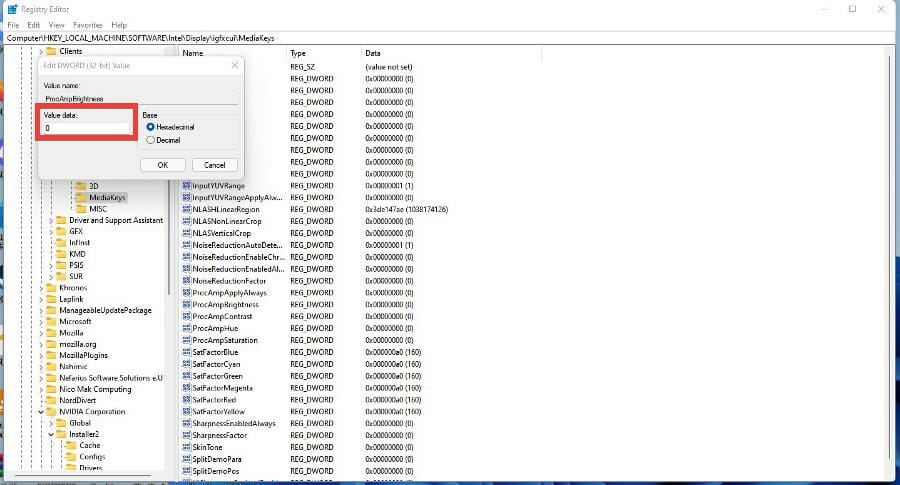Click the folder icon for Mozilla

(x=51, y=333)
